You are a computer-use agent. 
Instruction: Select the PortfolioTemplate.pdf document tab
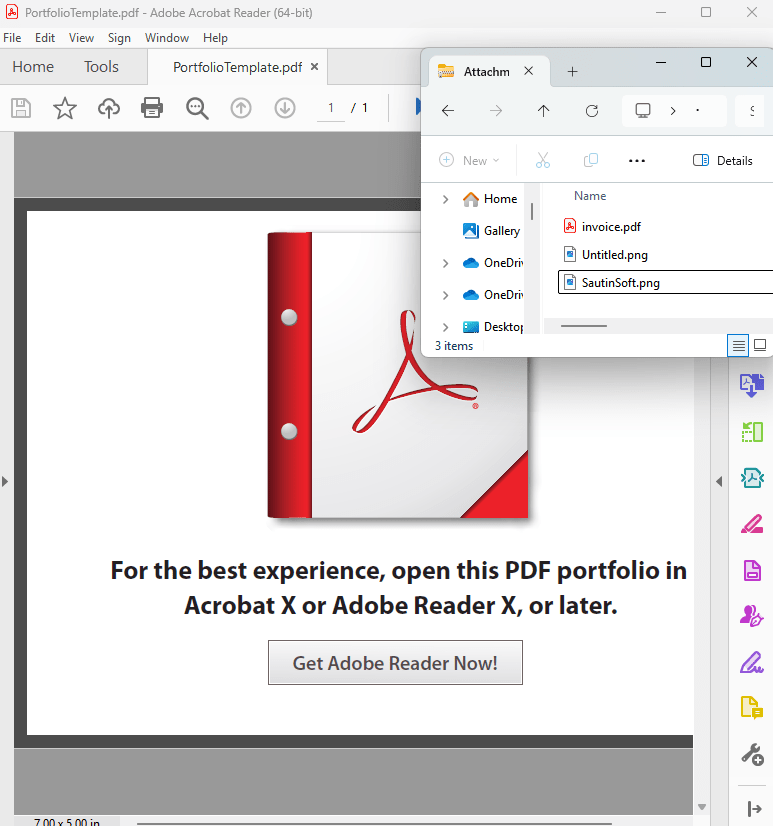(x=237, y=67)
